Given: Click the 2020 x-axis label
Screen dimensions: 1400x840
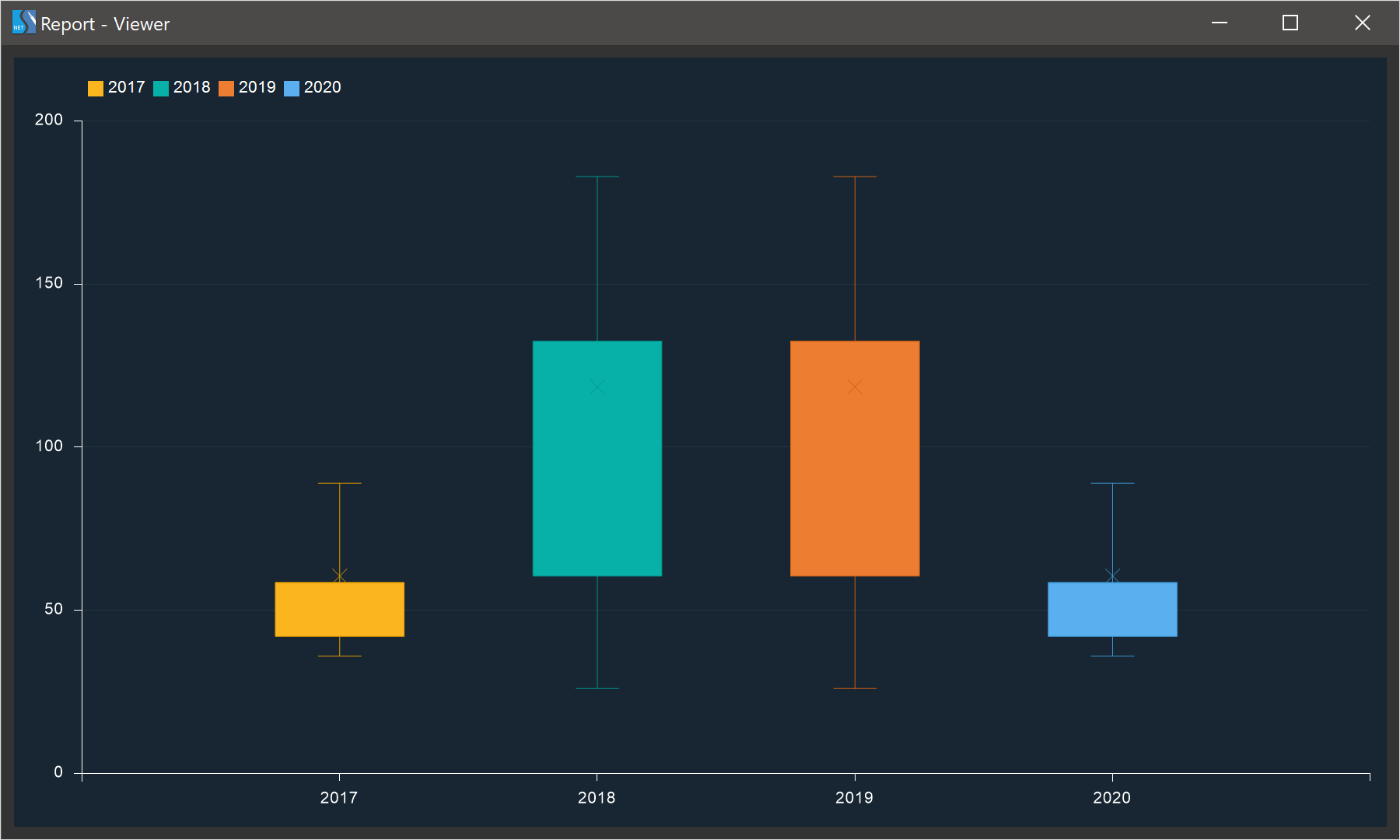Looking at the screenshot, I should point(1111,797).
